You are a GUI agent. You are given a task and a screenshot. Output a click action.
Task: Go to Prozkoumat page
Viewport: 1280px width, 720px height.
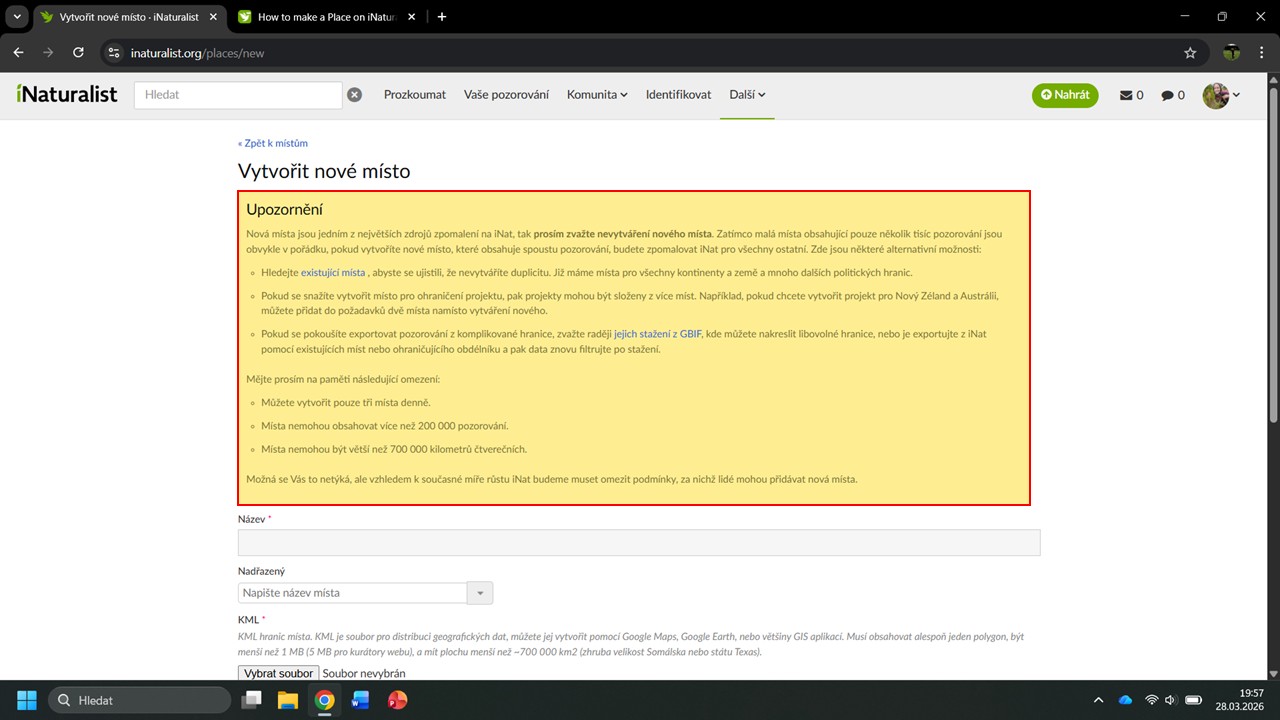pyautogui.click(x=415, y=95)
